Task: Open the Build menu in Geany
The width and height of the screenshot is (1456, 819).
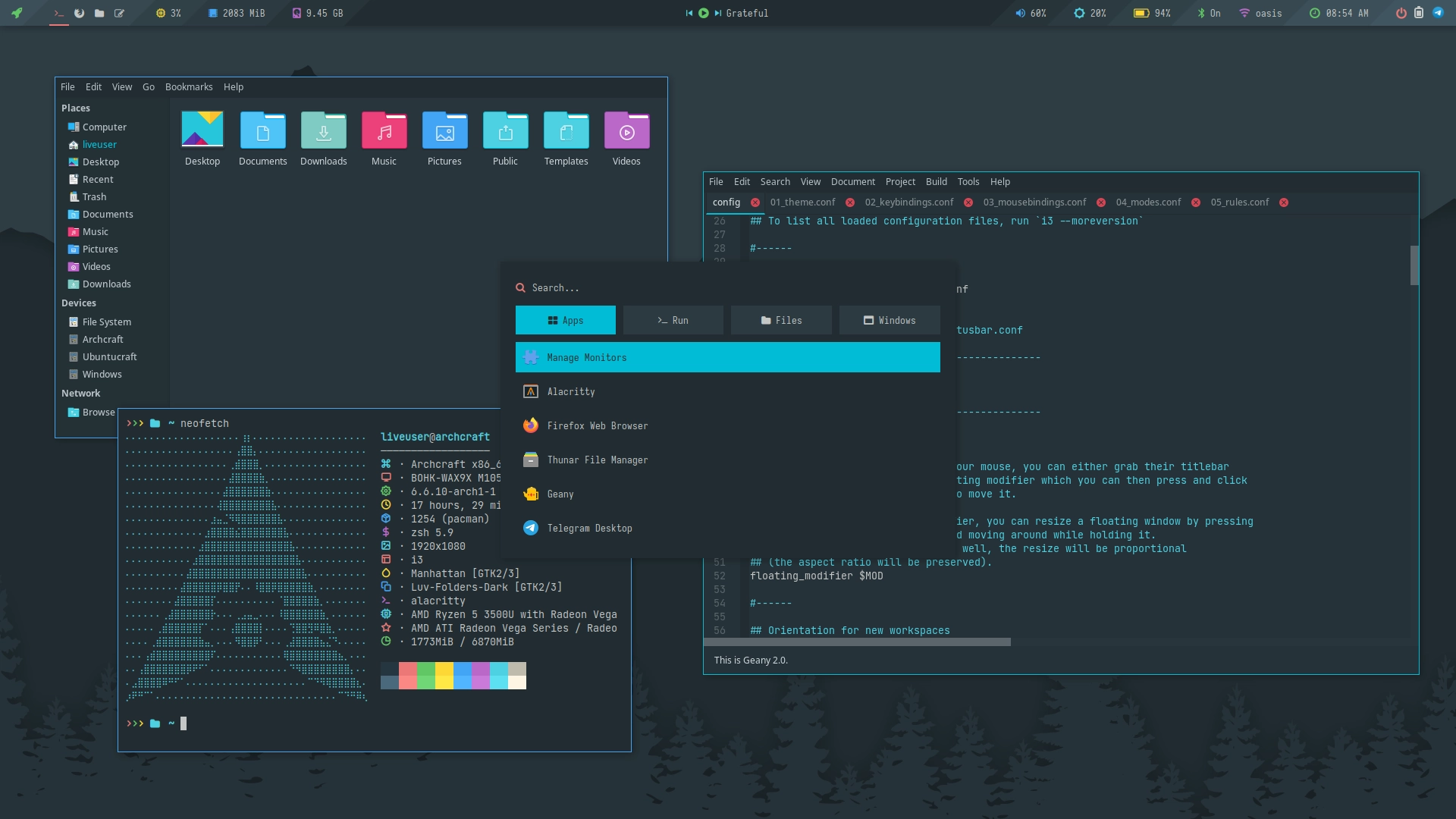Action: coord(936,181)
